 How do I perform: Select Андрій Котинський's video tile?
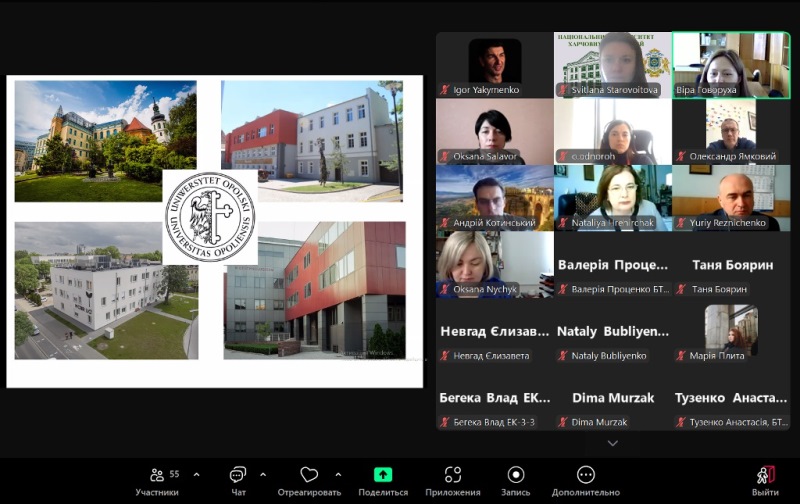495,198
